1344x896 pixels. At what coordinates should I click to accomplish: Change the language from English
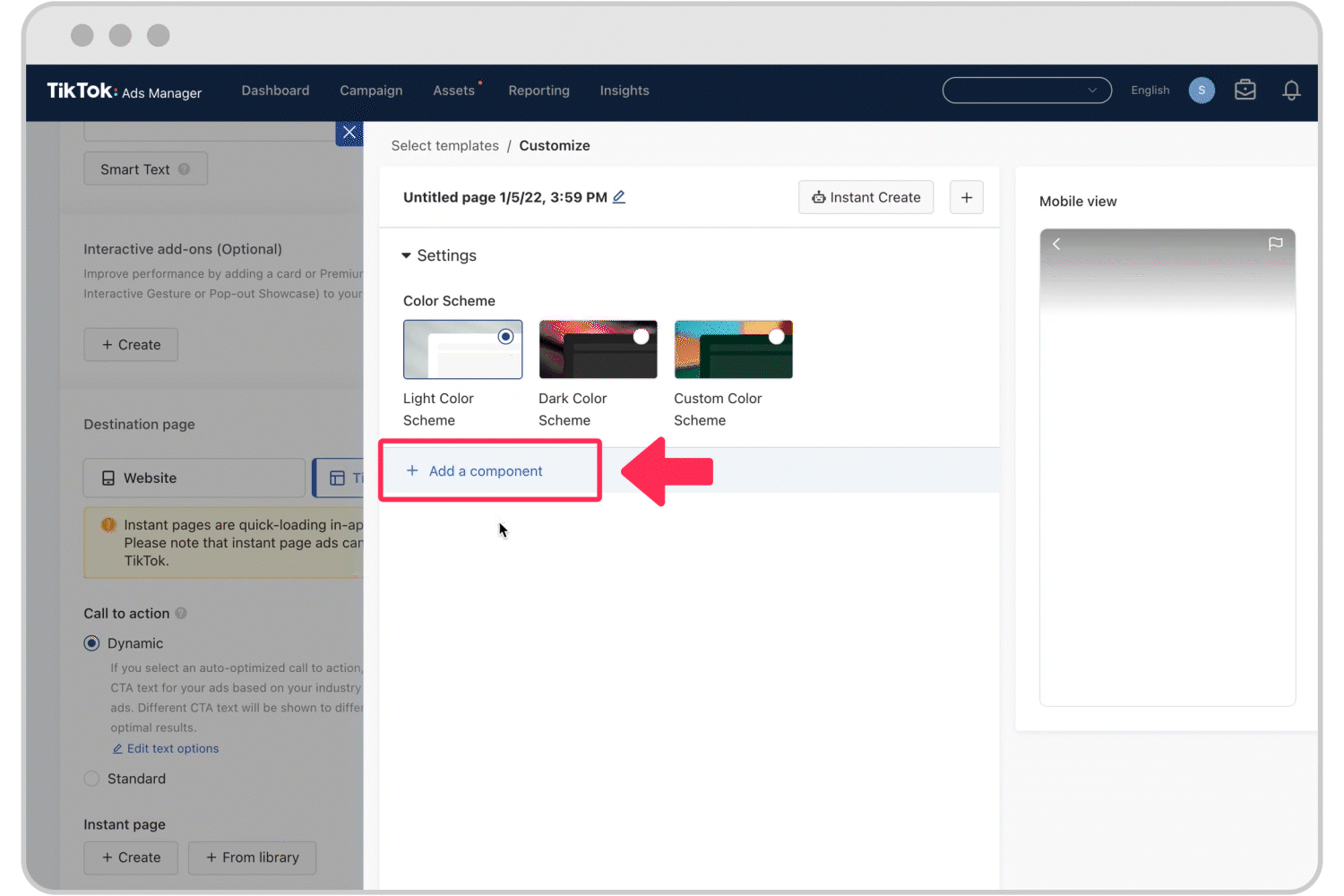pos(1150,90)
